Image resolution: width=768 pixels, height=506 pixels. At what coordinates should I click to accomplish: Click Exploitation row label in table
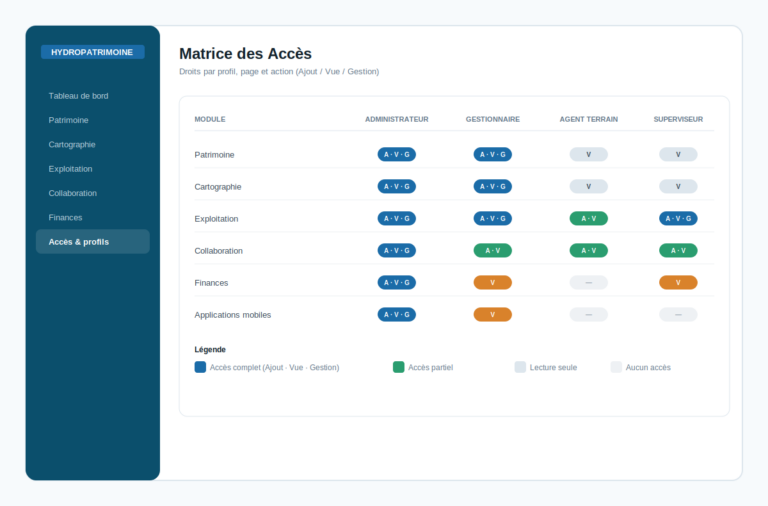(216, 219)
